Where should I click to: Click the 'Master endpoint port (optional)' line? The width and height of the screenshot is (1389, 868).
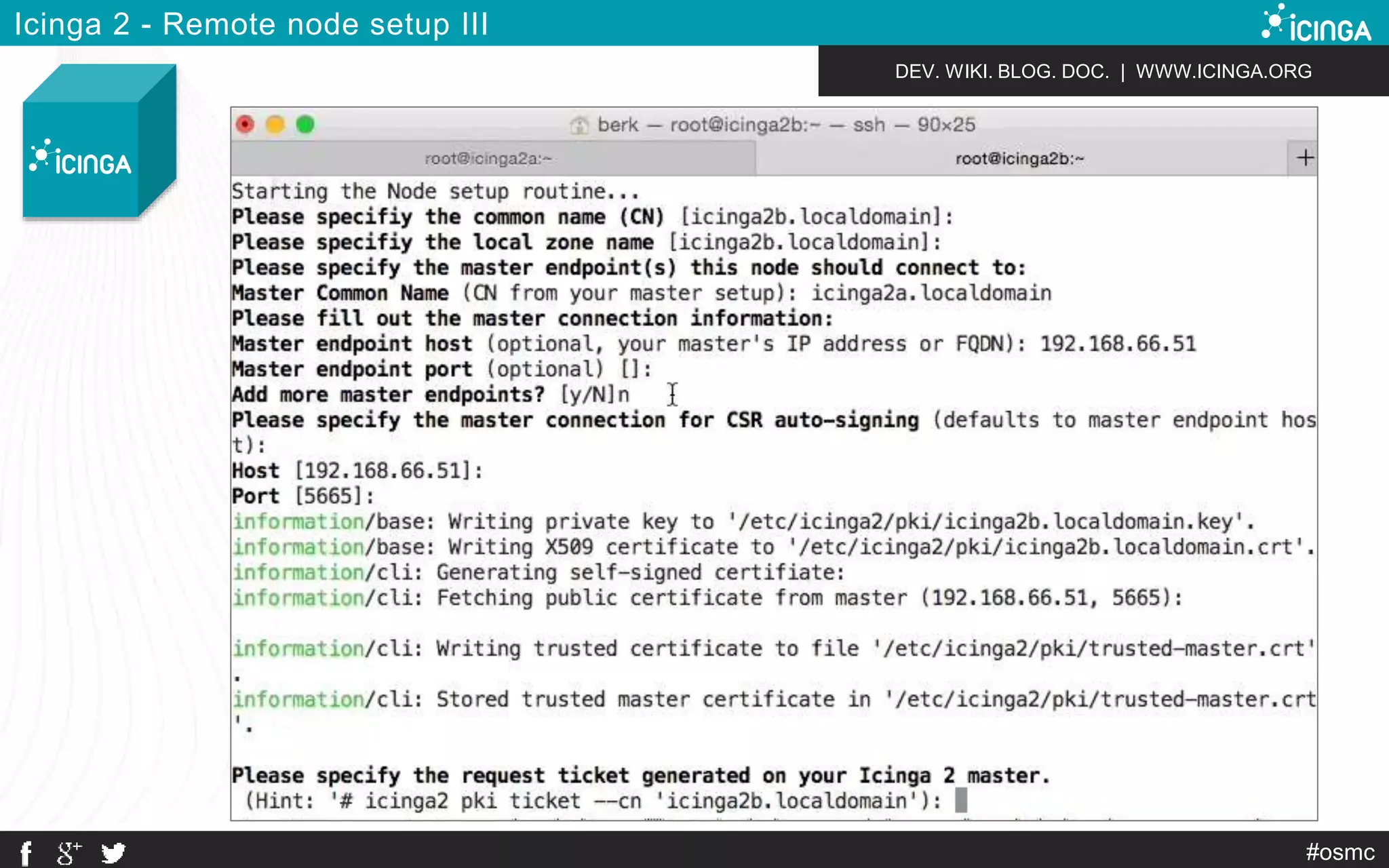tap(442, 370)
